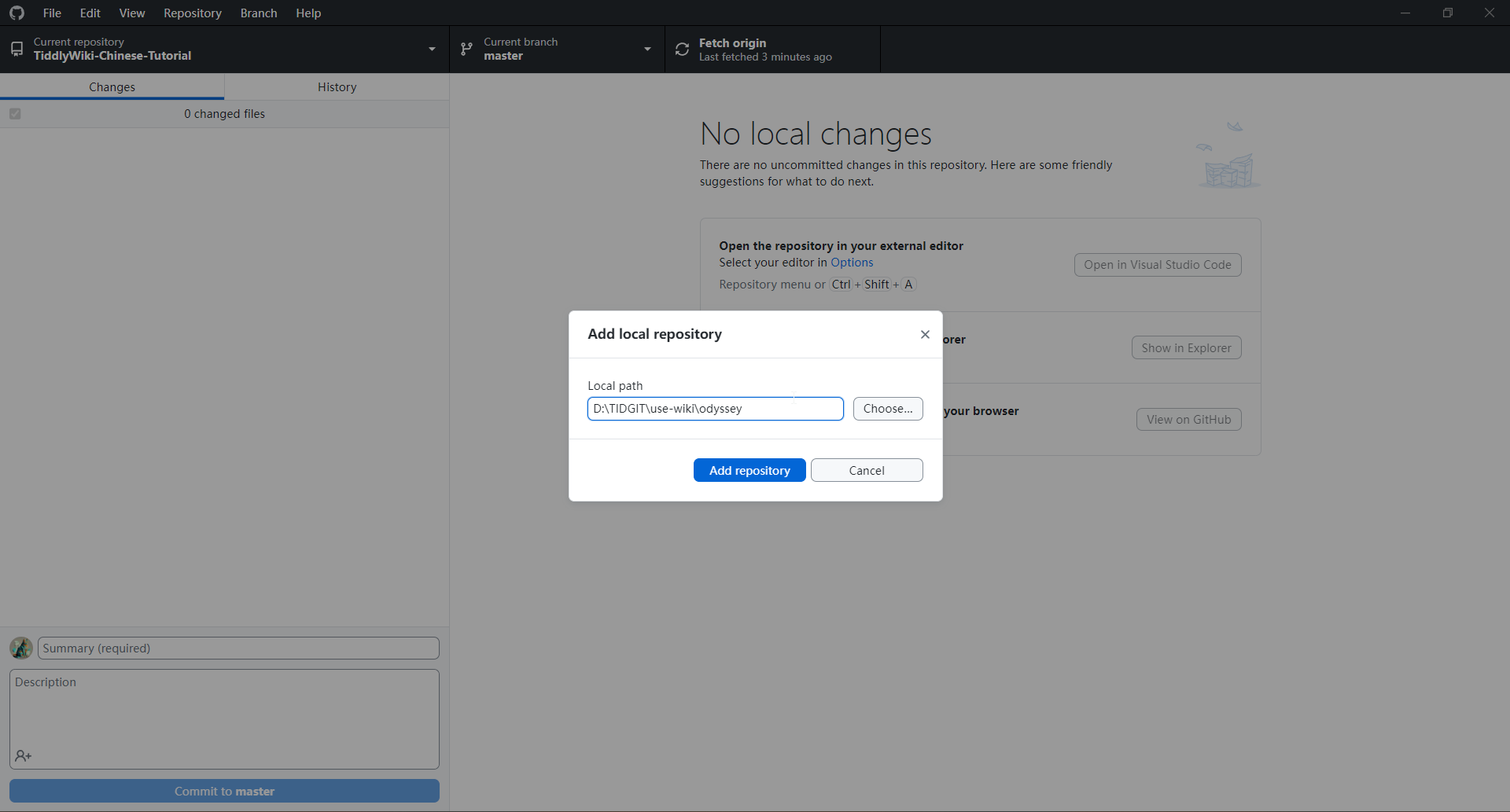Expand the Current branch master dropdown
The image size is (1510, 812).
point(557,49)
